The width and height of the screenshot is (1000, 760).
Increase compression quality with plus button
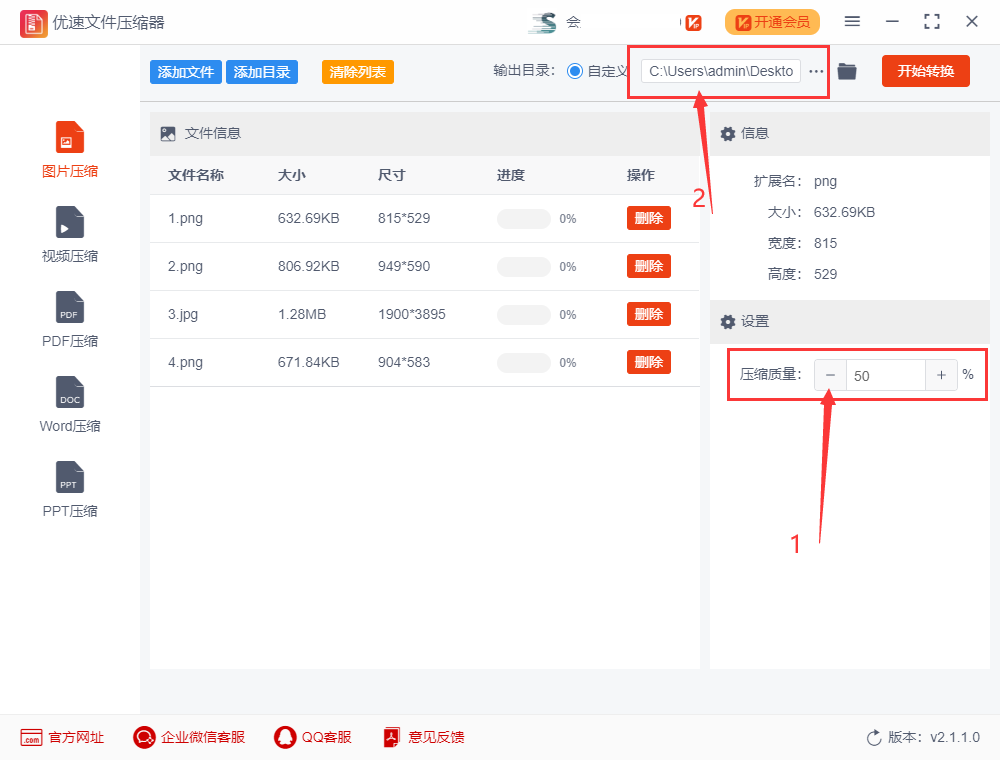941,376
